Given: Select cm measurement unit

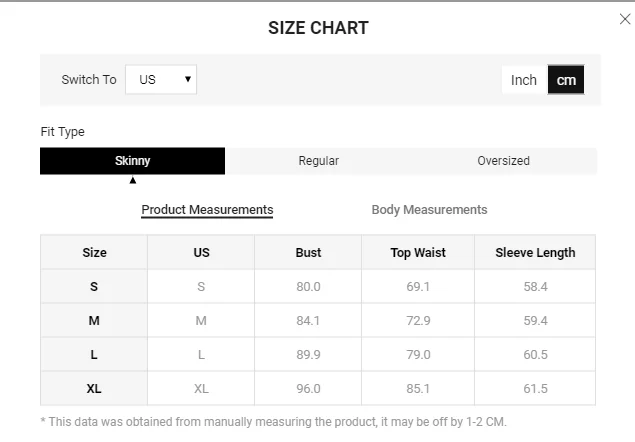Looking at the screenshot, I should click(x=566, y=80).
